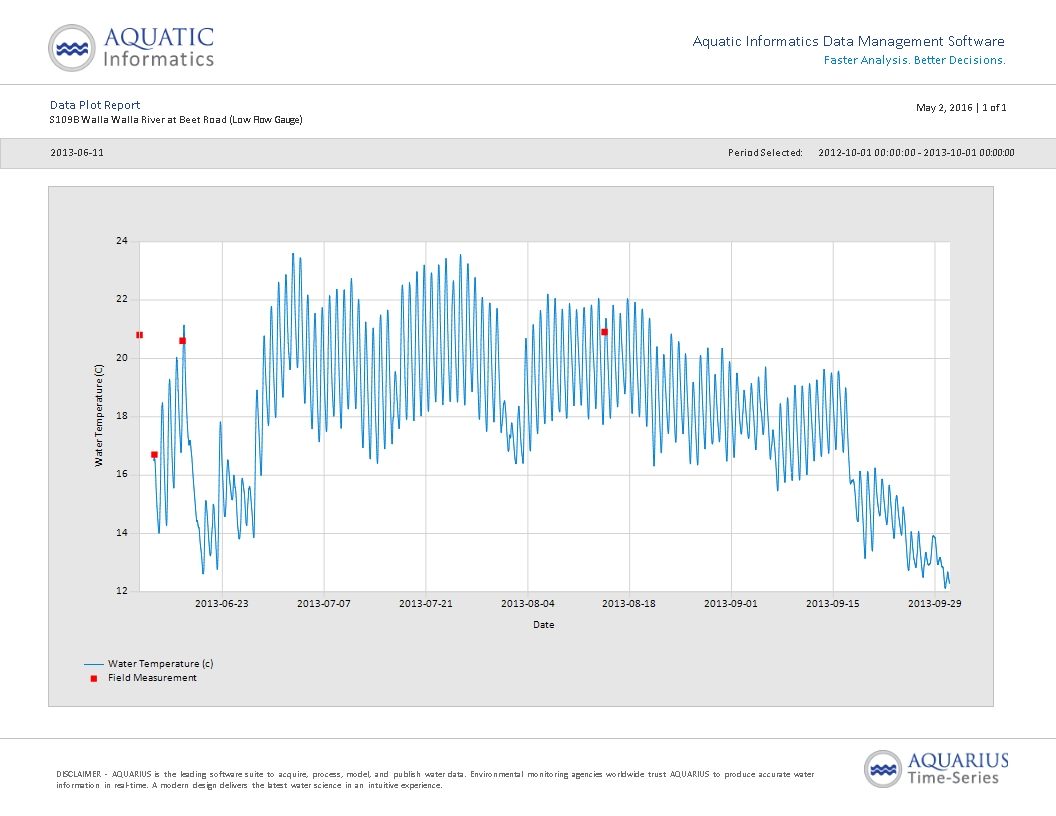The image size is (1056, 816).
Task: Click x-axis label '2013-08-18'
Action: (629, 603)
